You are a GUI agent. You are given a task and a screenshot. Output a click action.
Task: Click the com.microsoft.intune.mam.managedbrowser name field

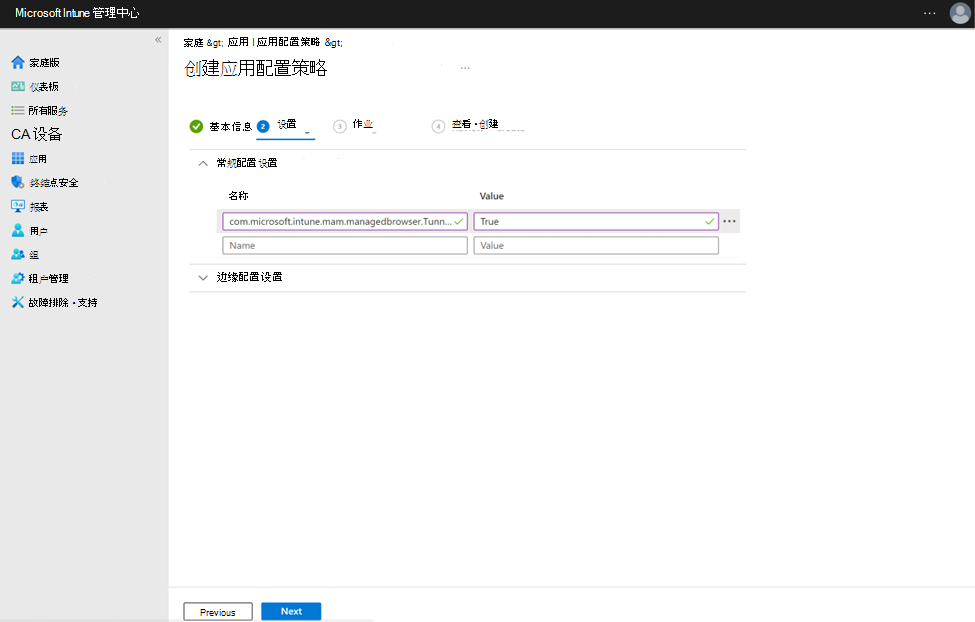345,221
